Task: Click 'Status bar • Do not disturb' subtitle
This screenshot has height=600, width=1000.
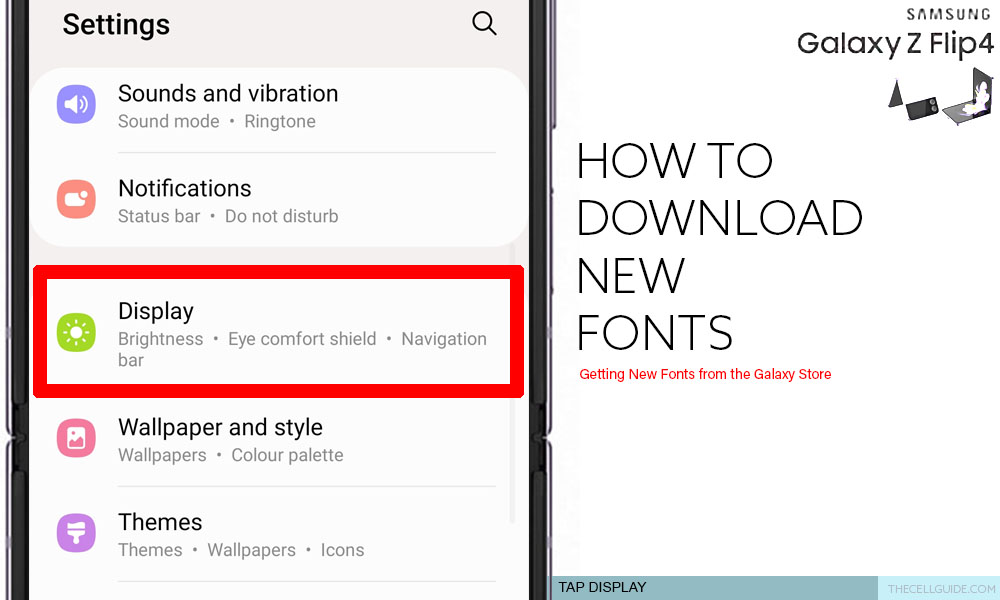Action: click(x=228, y=216)
